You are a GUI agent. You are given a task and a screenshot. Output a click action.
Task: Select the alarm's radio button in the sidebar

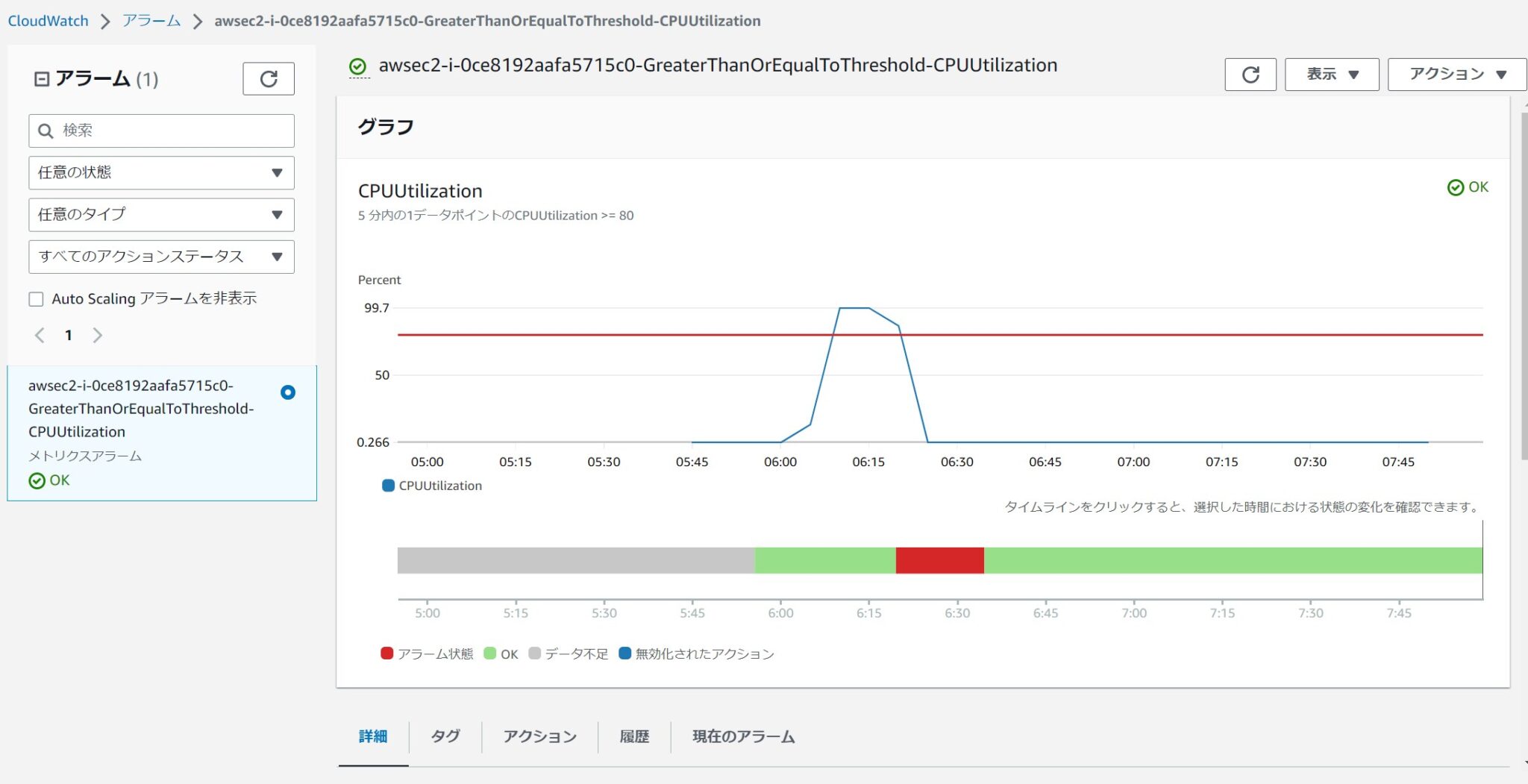tap(288, 392)
